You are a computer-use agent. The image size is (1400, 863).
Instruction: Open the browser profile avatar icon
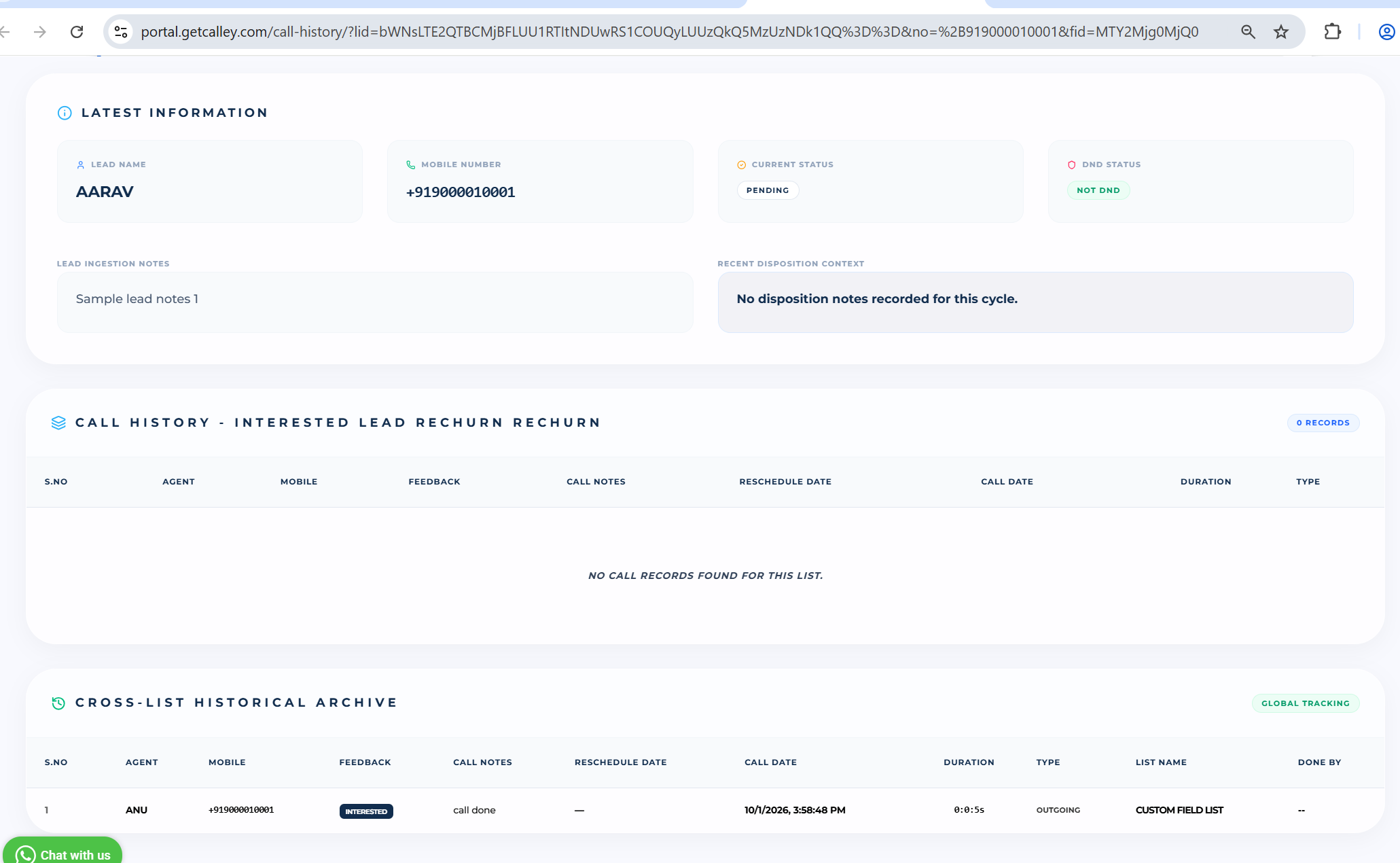coord(1386,32)
